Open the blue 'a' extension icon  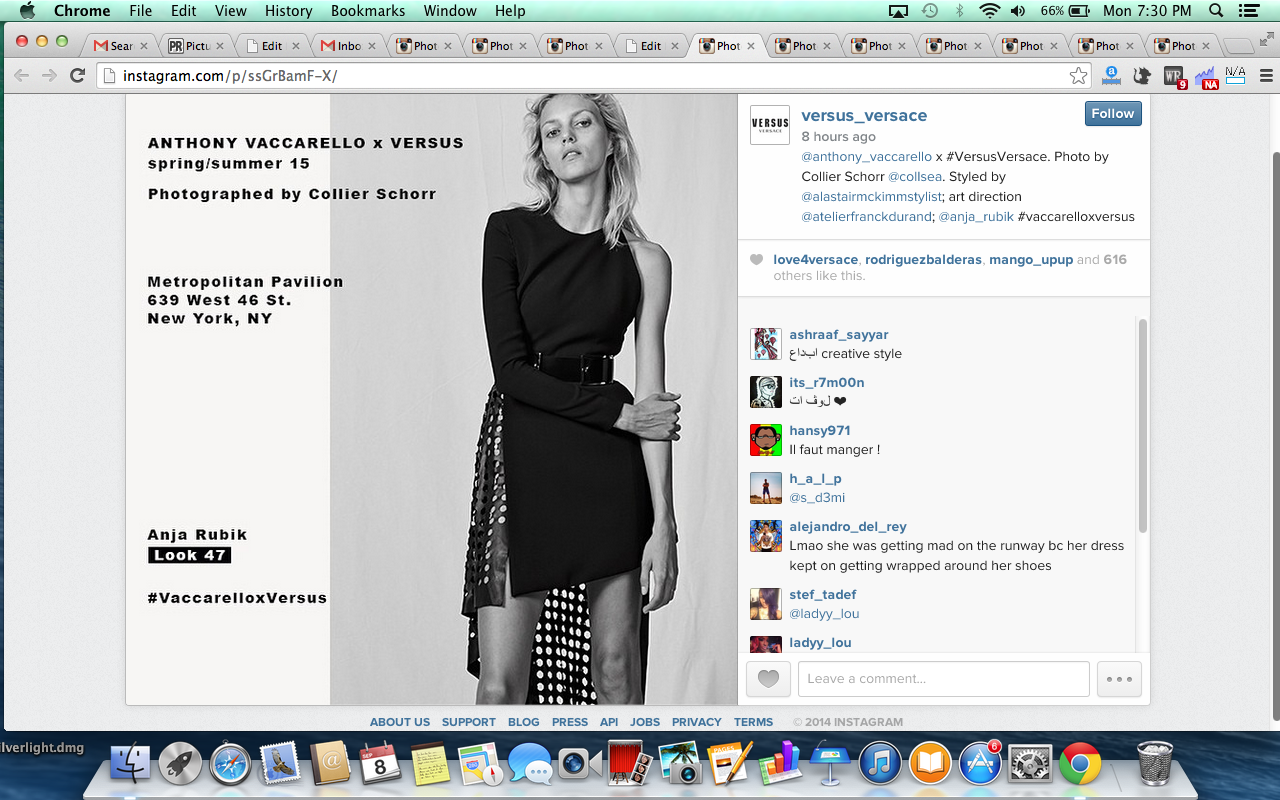click(x=1110, y=75)
